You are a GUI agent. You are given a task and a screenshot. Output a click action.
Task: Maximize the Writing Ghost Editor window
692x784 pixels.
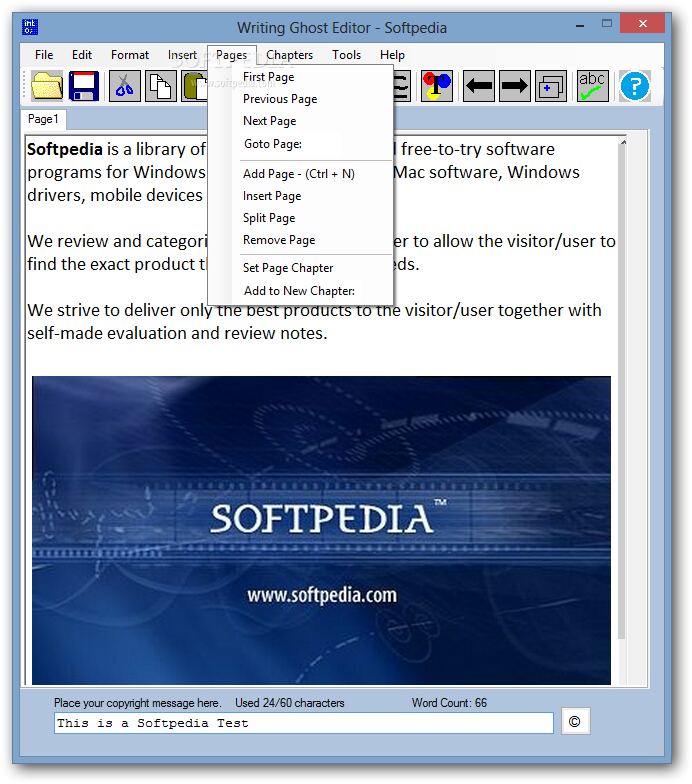tap(607, 24)
